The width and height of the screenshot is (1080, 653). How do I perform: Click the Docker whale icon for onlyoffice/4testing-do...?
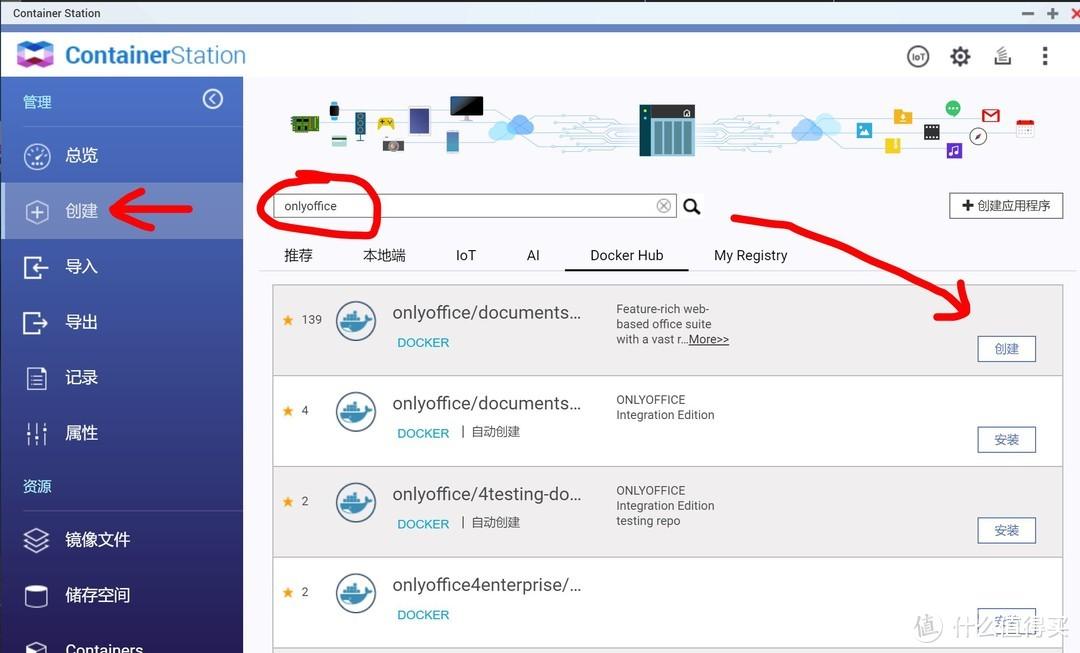(x=355, y=502)
